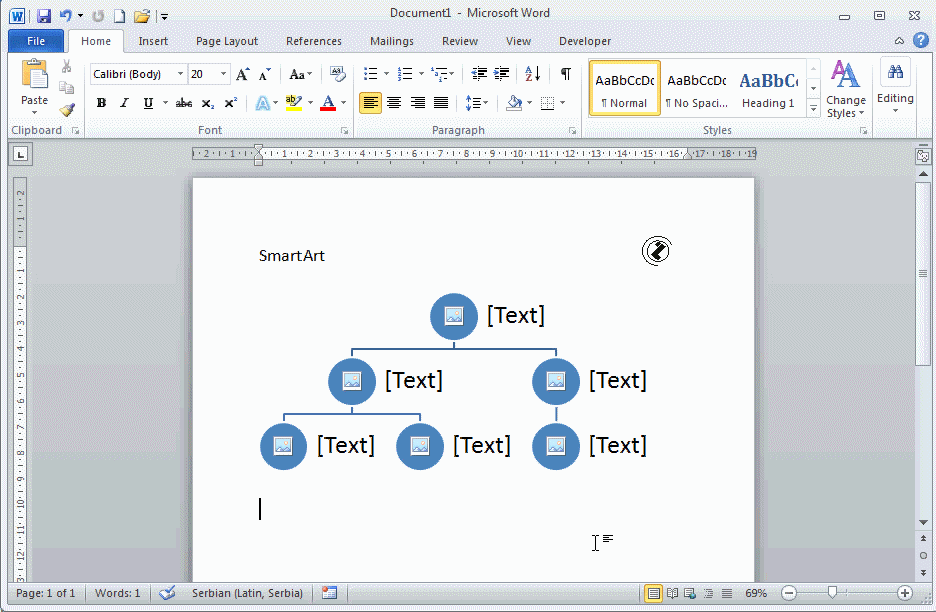Click the Change Styles button
Viewport: 936px width, 612px height.
tap(846, 91)
